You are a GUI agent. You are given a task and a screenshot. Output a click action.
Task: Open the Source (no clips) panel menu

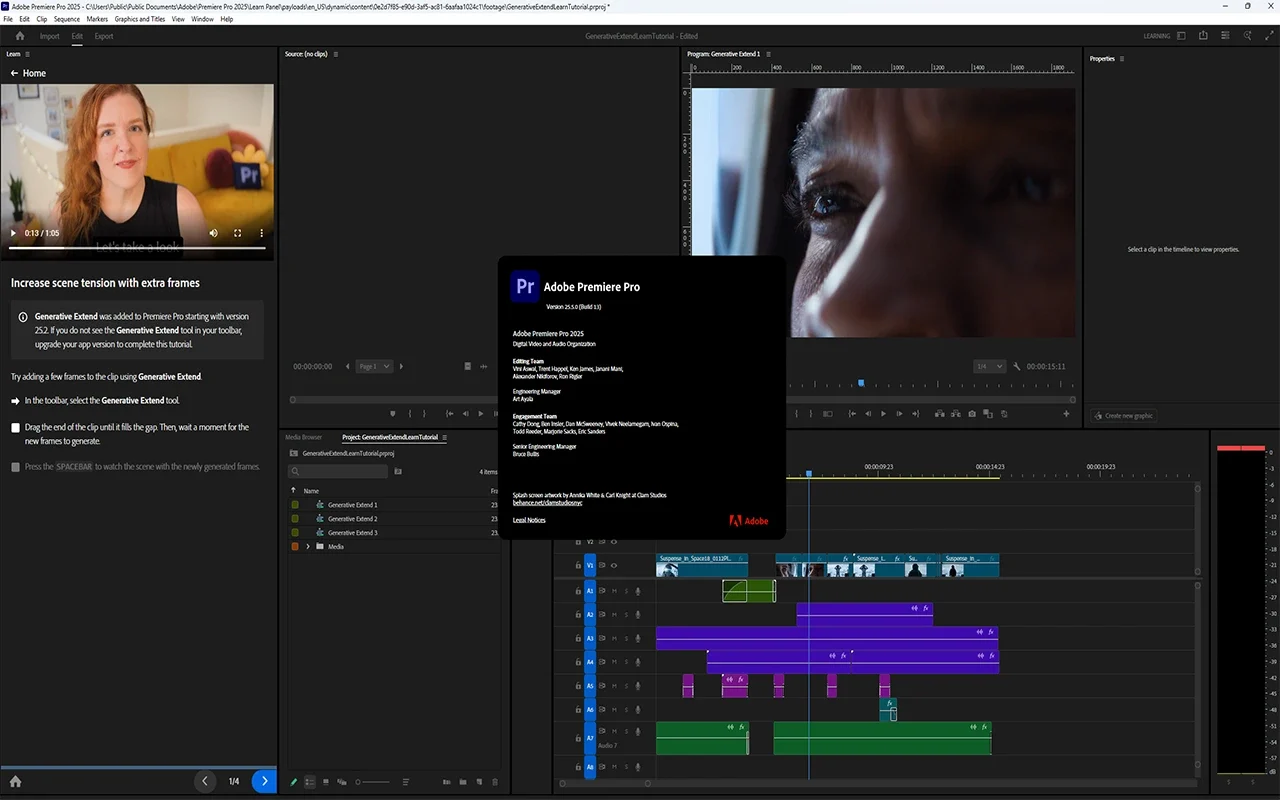pyautogui.click(x=336, y=54)
